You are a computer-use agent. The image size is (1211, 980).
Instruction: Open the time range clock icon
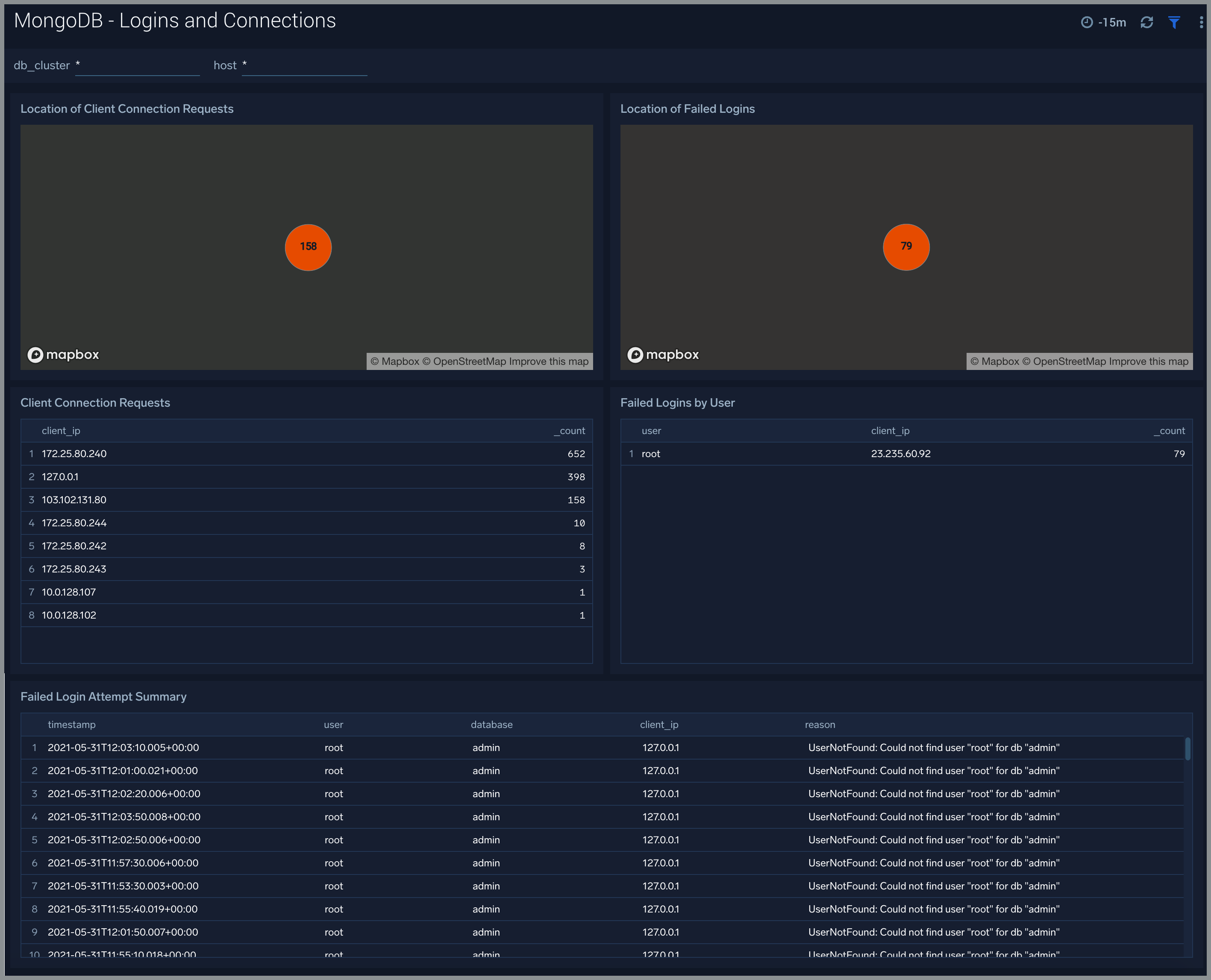click(x=1088, y=23)
